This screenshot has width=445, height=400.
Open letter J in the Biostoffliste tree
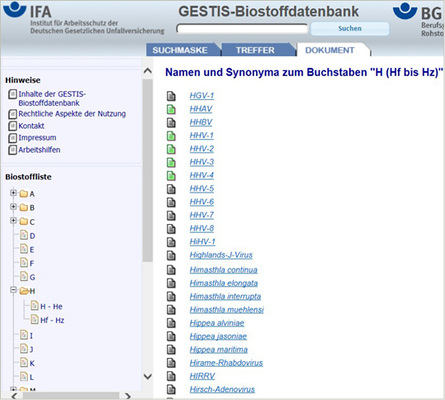[x=27, y=349]
